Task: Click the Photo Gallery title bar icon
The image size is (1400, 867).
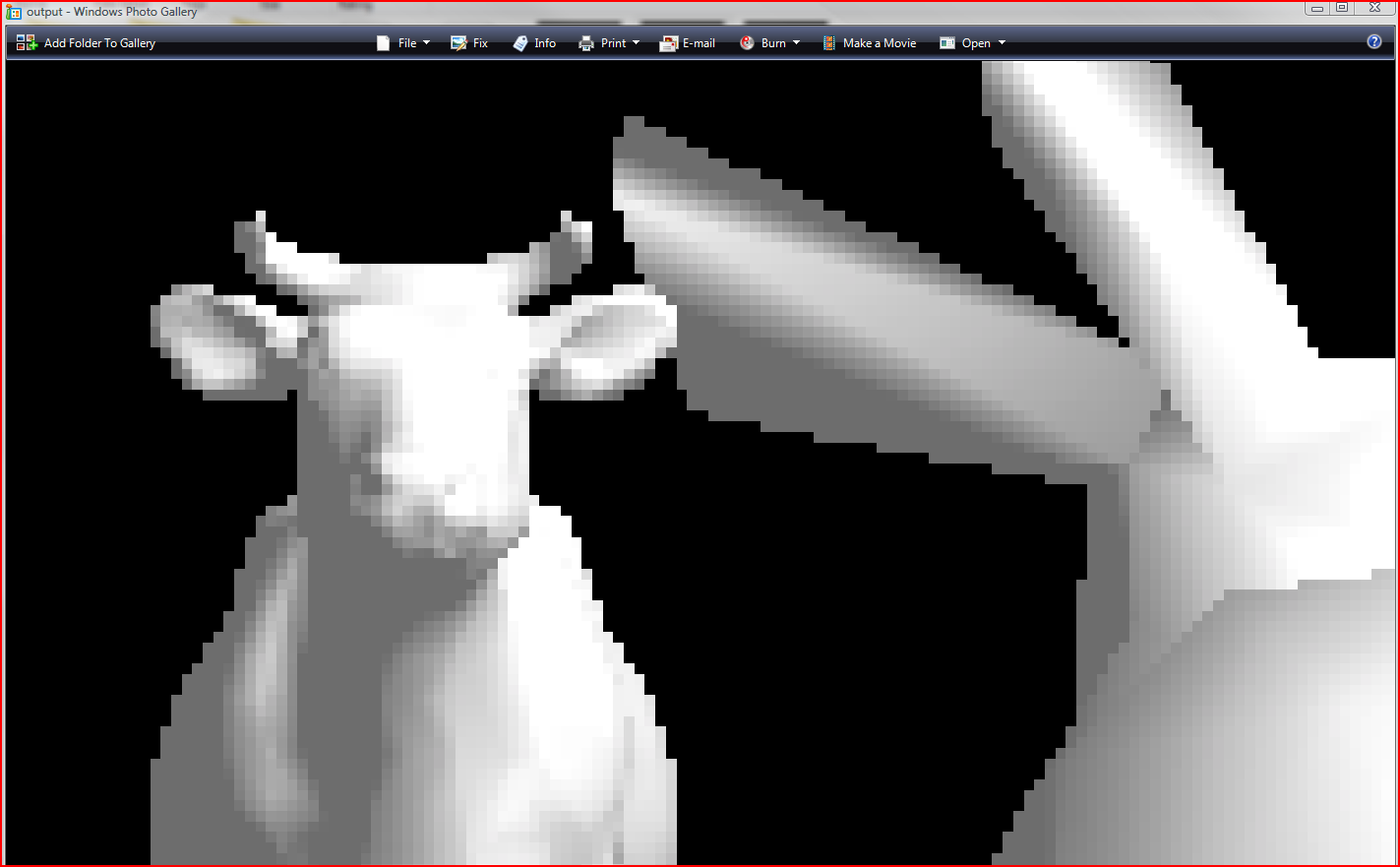Action: [x=14, y=12]
